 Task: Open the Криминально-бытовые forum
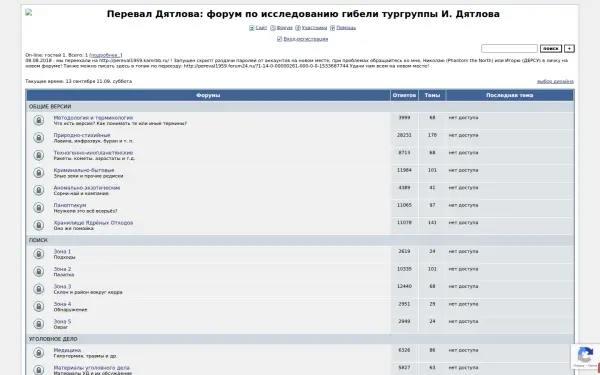click(84, 170)
